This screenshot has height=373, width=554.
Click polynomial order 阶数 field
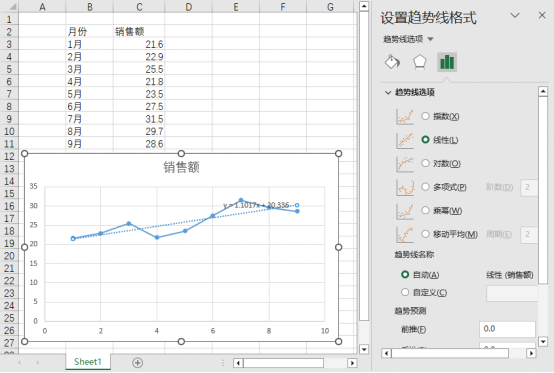coord(529,187)
